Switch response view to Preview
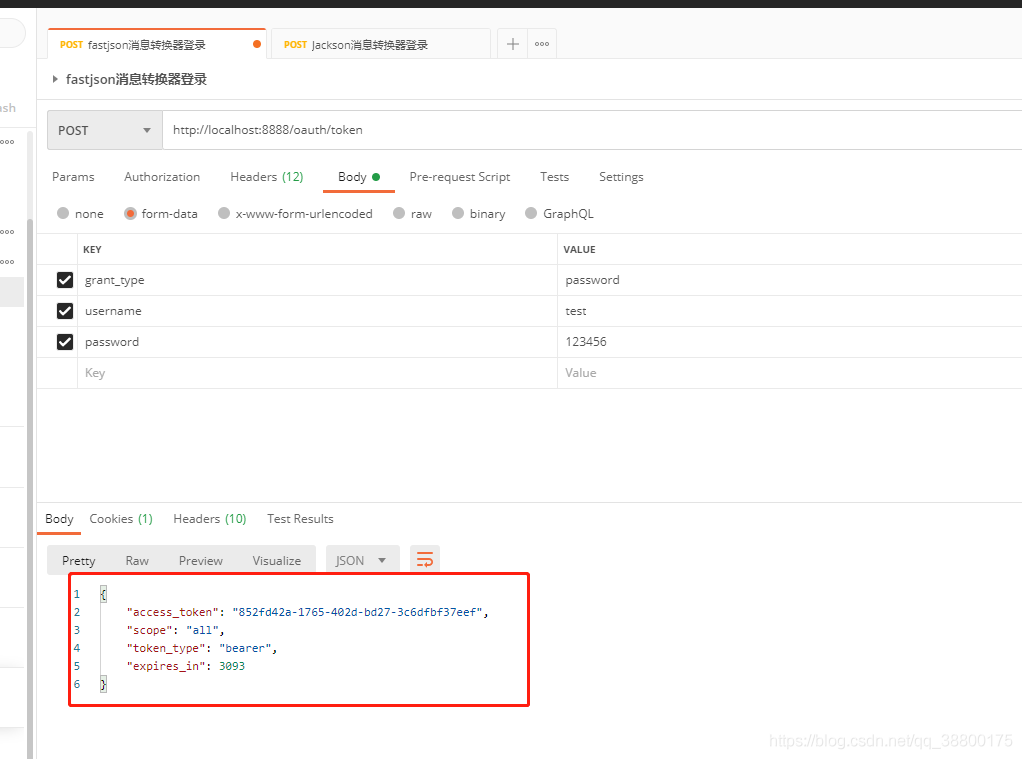 coord(201,561)
